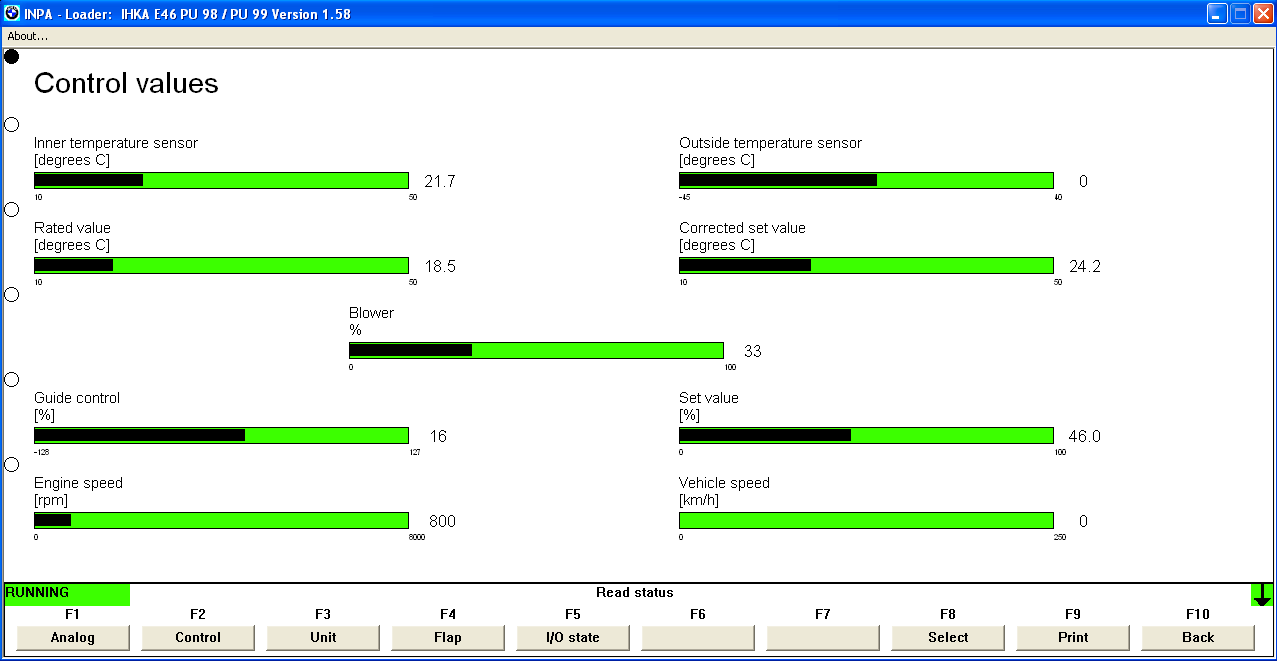
Task: Select the Flap button under F4
Action: click(x=448, y=637)
